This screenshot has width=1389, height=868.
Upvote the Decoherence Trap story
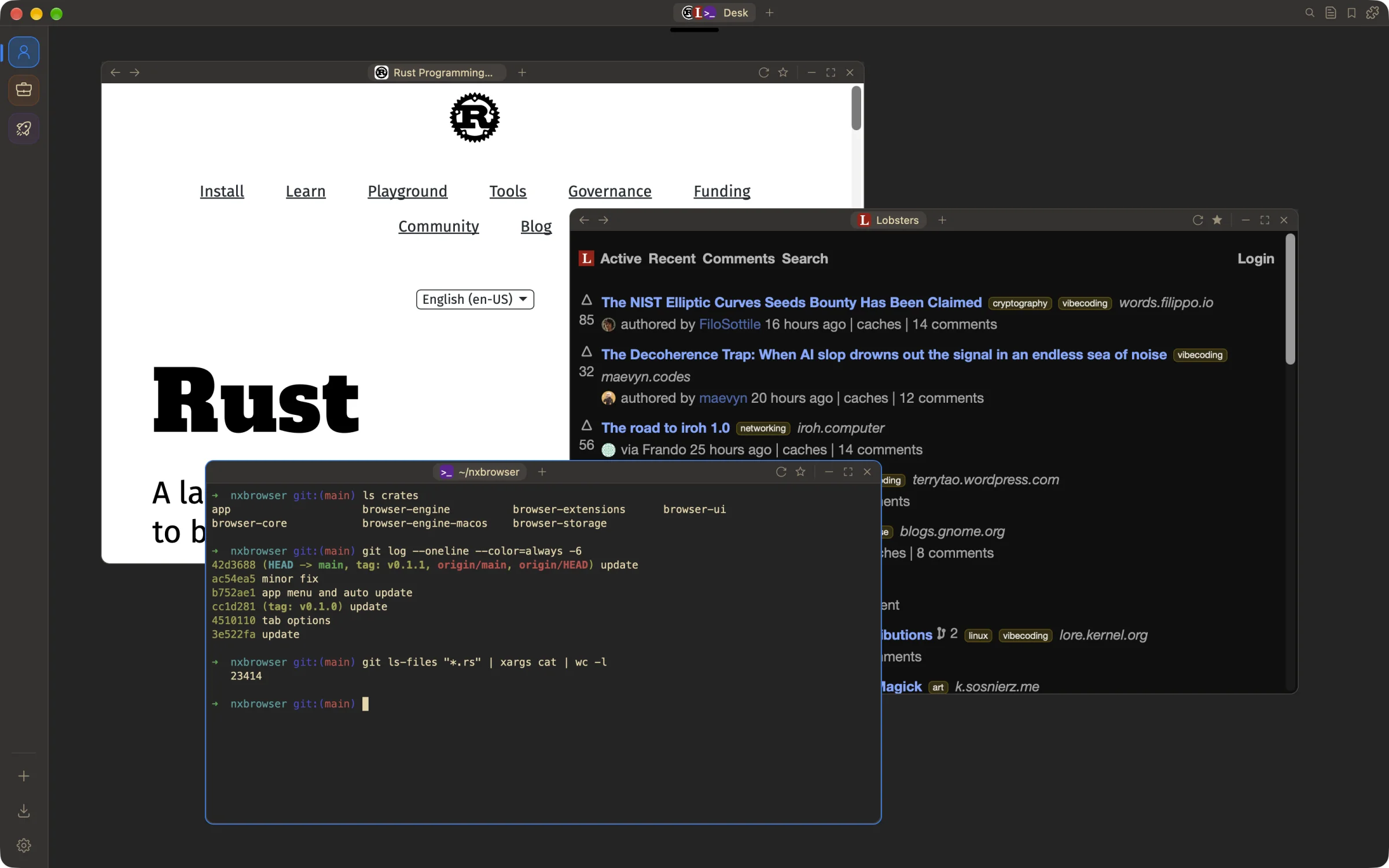pos(586,352)
